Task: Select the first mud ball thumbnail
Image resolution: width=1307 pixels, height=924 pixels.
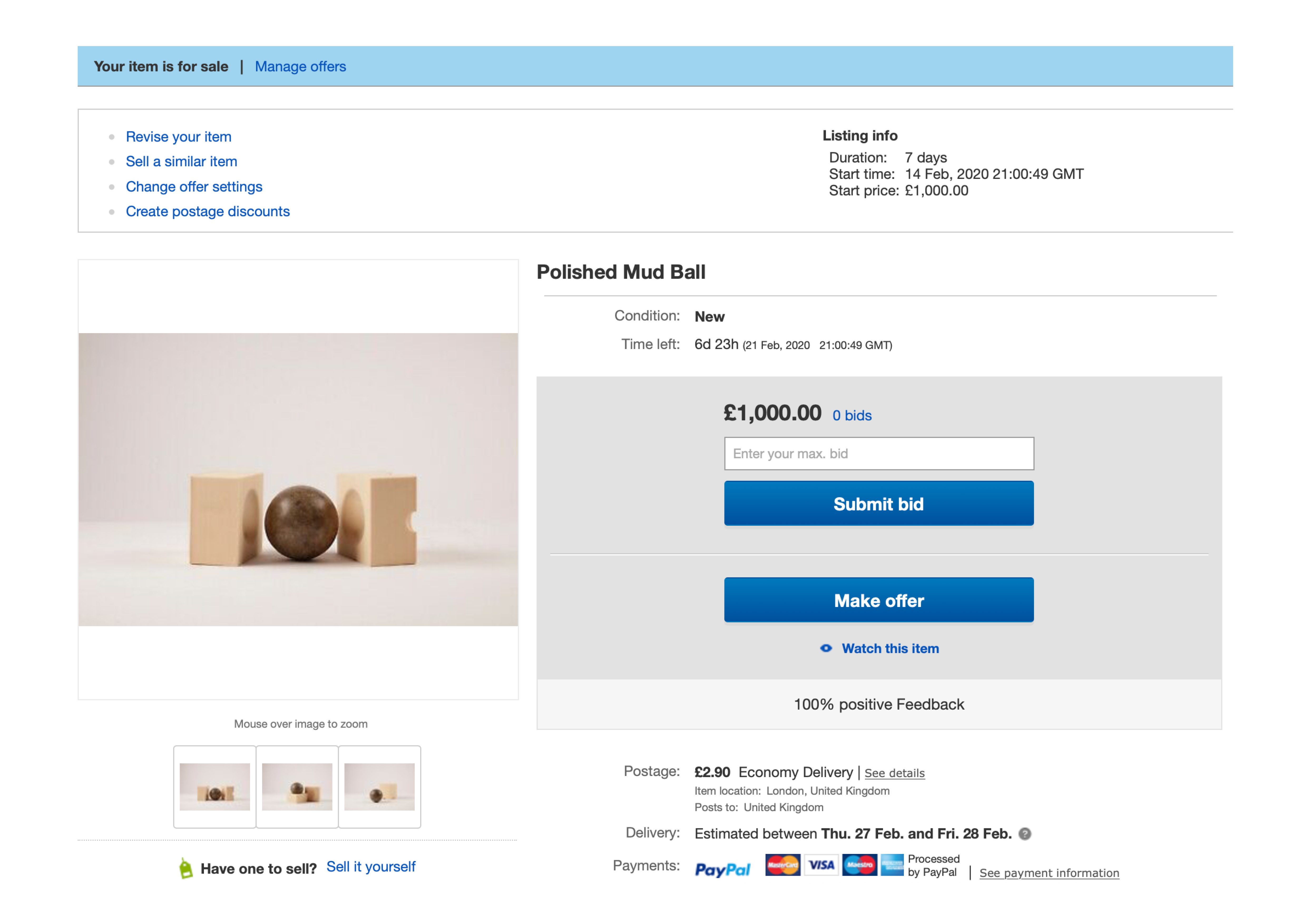Action: (215, 787)
